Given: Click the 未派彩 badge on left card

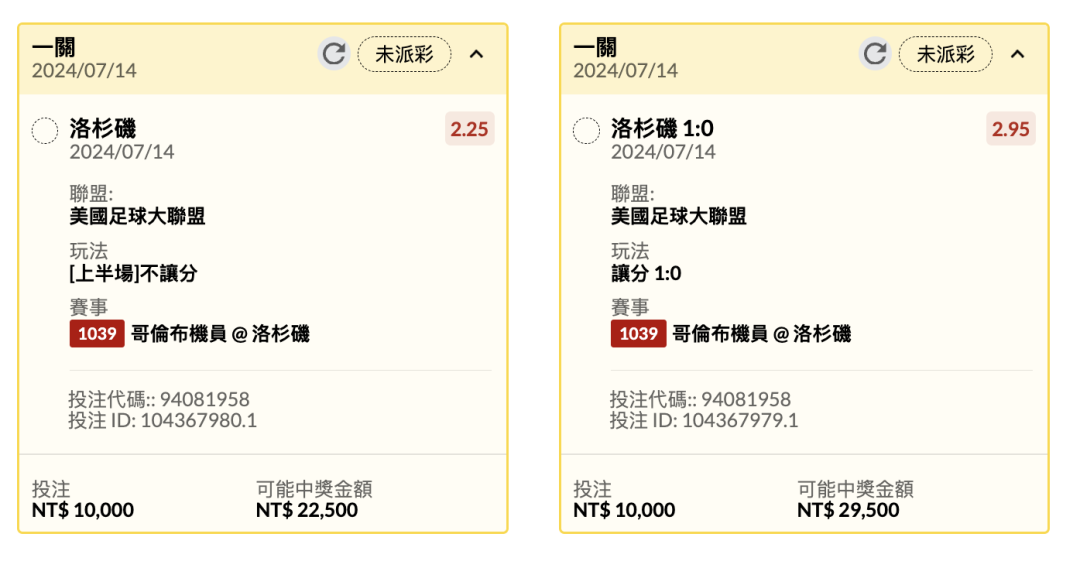Looking at the screenshot, I should pyautogui.click(x=404, y=54).
